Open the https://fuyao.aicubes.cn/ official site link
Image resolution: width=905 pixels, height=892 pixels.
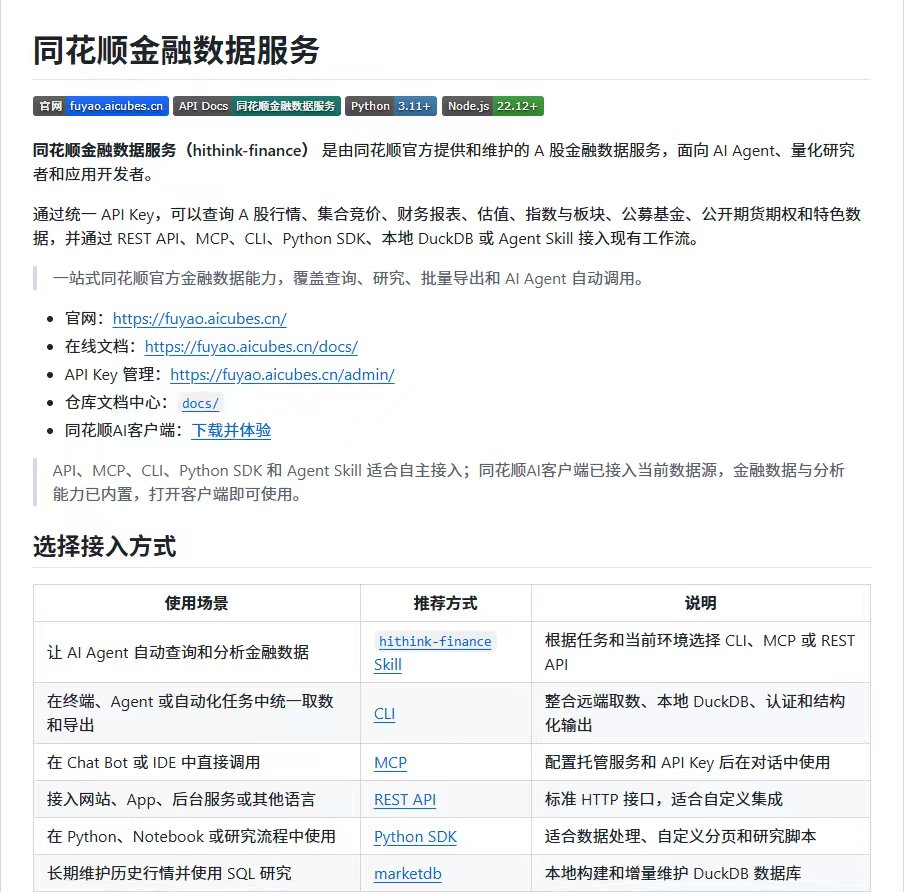pyautogui.click(x=200, y=319)
